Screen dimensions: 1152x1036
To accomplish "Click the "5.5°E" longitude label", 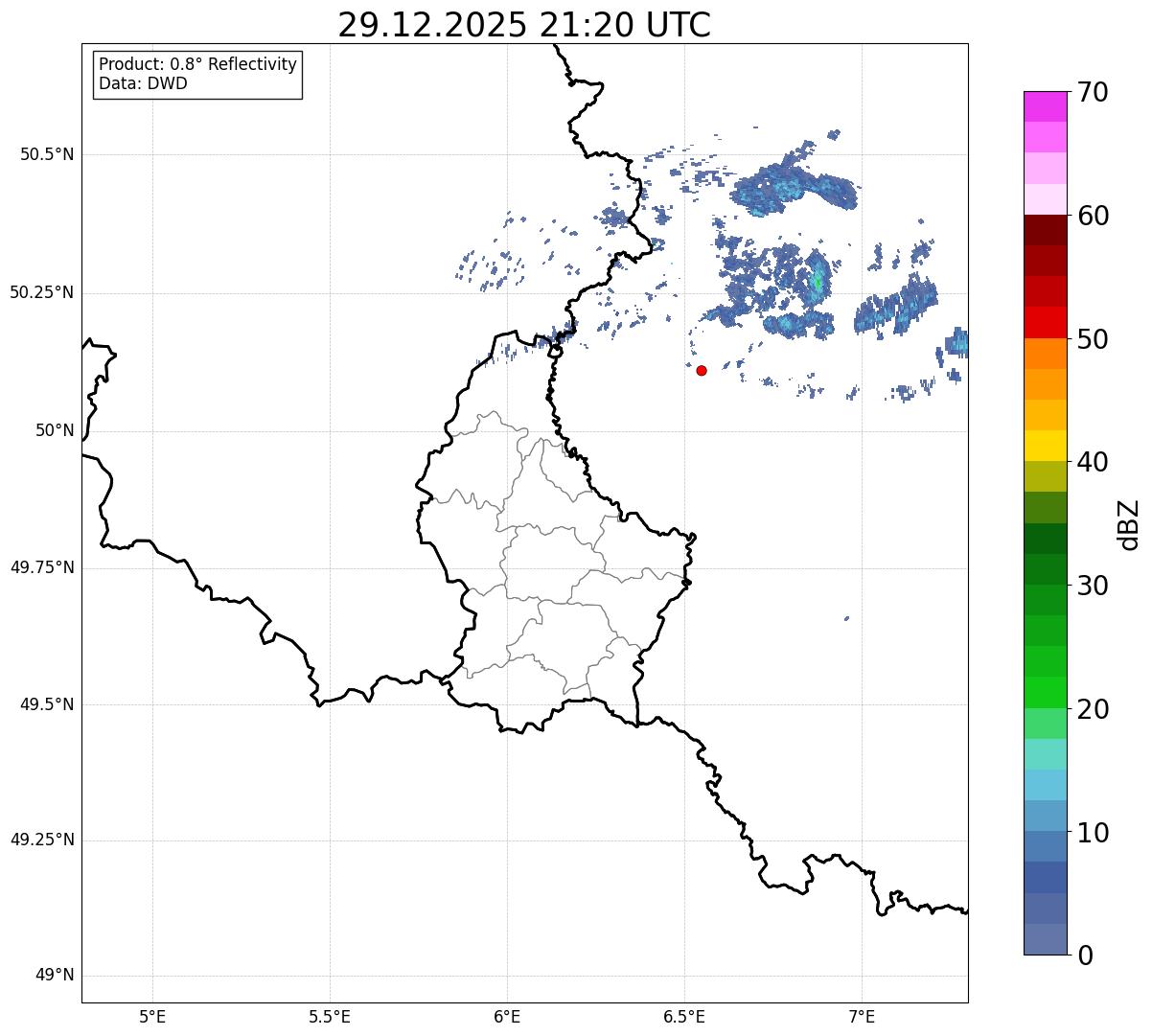I will pyautogui.click(x=330, y=1016).
